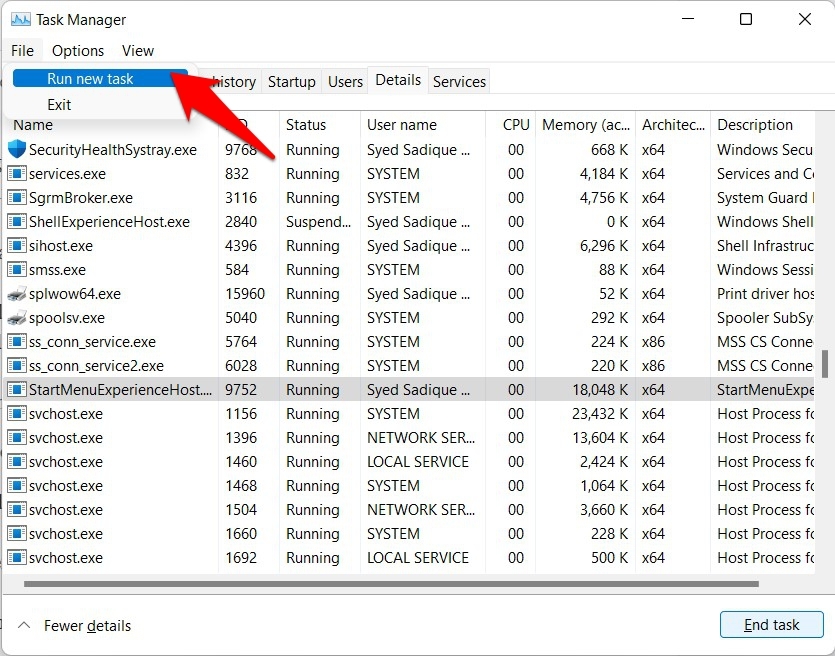Open the File menu
Screen dimensions: 835x656
pyautogui.click(x=22, y=51)
